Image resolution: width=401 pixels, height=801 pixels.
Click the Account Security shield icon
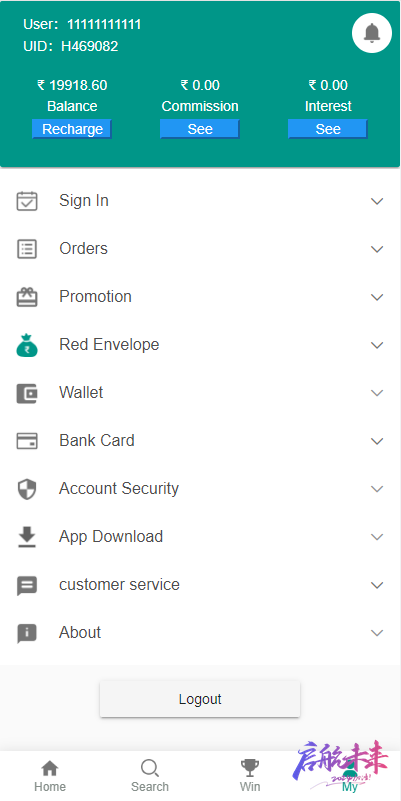pos(27,489)
